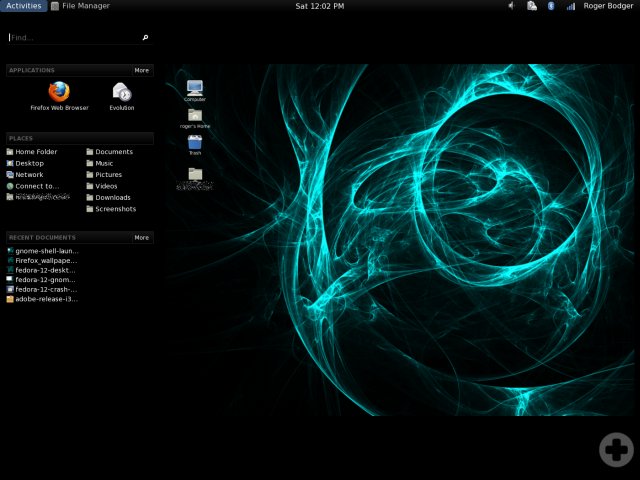
Task: Open the clock showing Sat 12:02 PM
Action: (x=319, y=6)
